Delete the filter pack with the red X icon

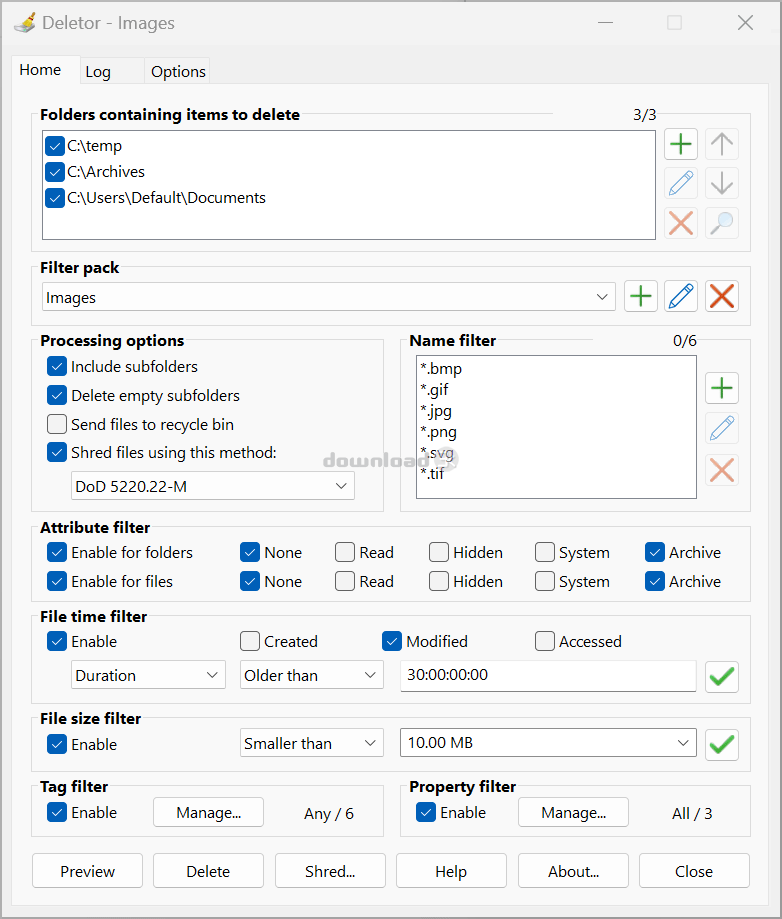pos(722,296)
